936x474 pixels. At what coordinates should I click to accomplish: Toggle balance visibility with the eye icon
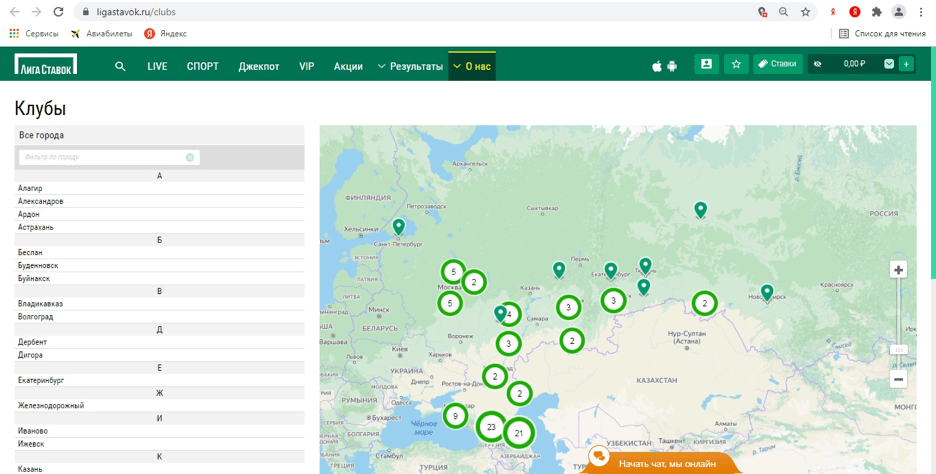818,64
